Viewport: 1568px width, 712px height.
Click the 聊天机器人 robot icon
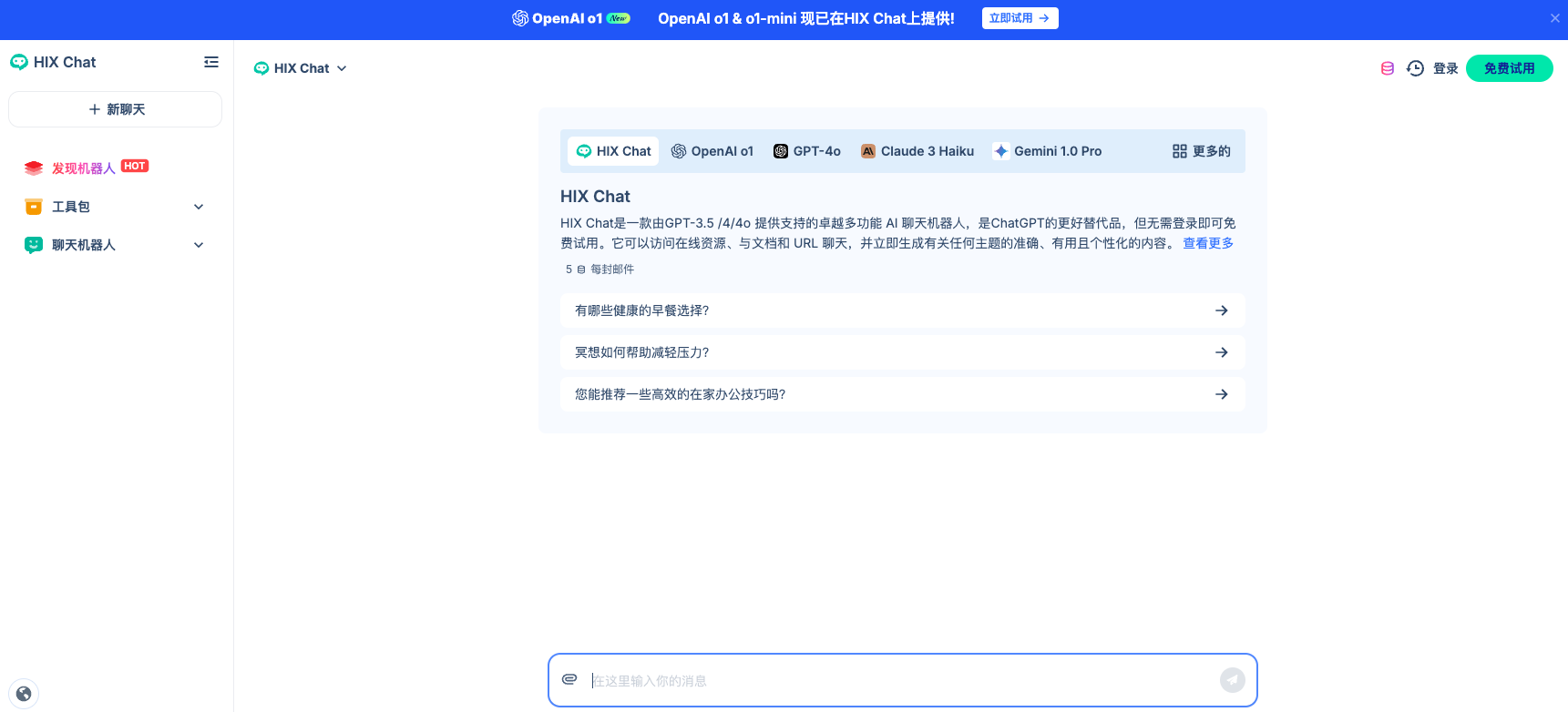(x=34, y=245)
